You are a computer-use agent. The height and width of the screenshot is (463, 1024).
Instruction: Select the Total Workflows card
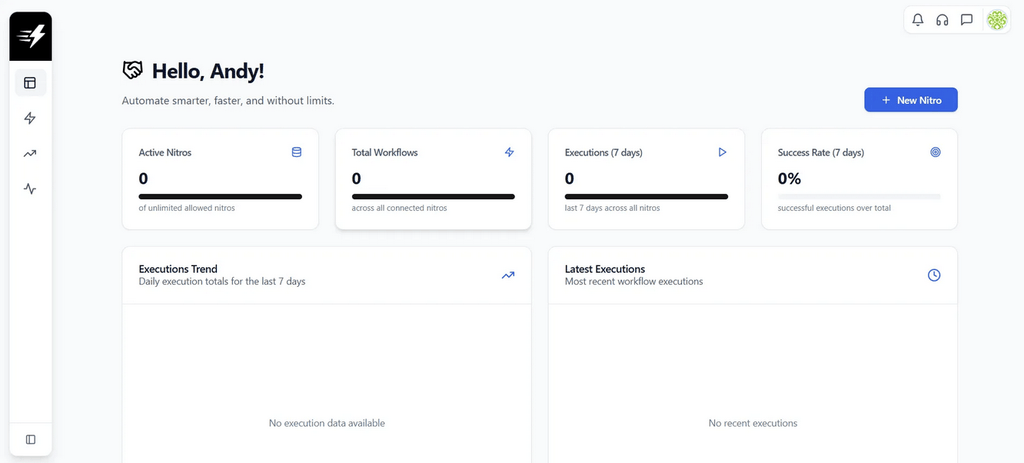[432, 179]
